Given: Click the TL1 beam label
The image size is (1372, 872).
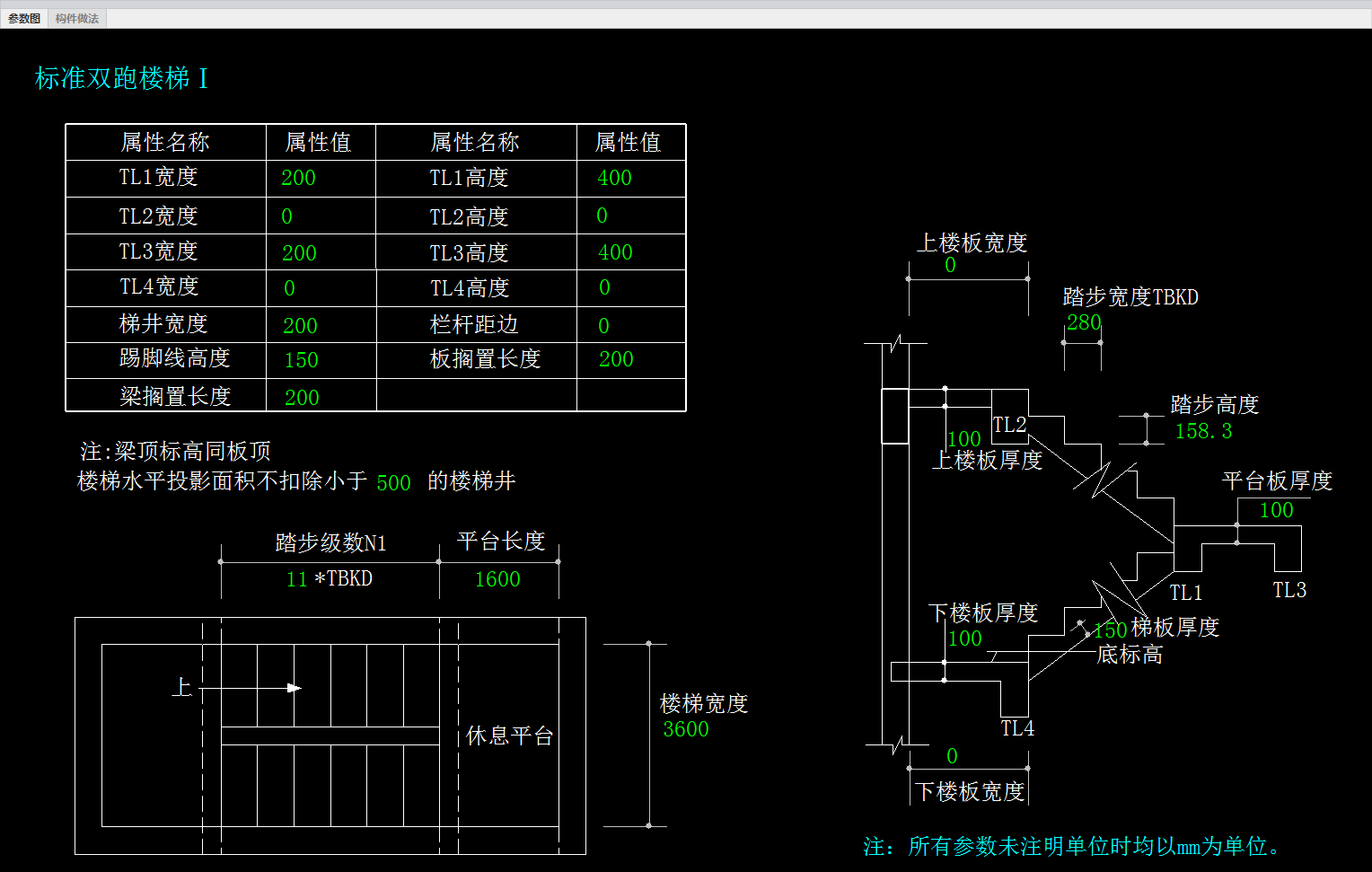Looking at the screenshot, I should (x=1185, y=593).
